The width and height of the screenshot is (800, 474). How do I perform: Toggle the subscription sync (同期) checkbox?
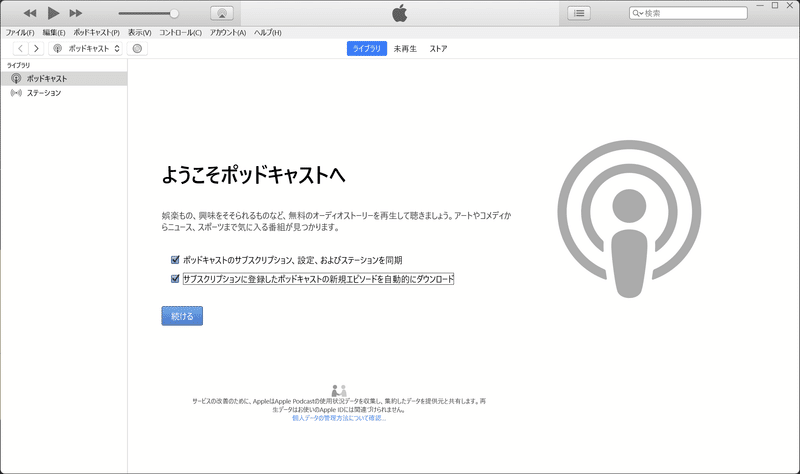click(x=175, y=260)
